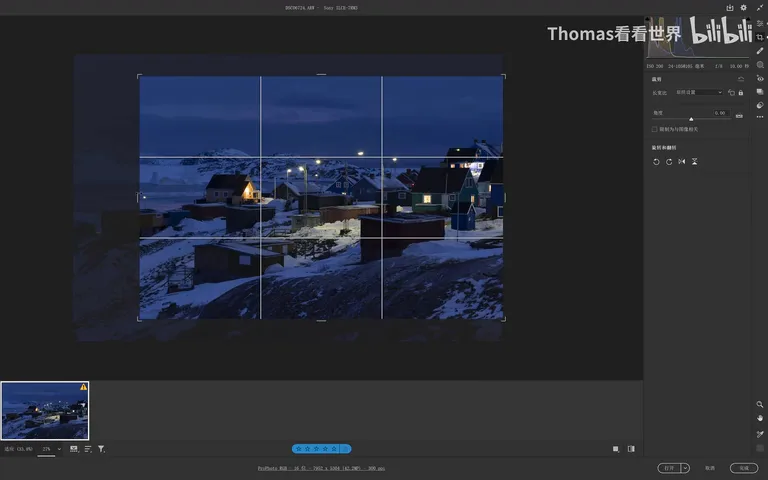Open the Masking tool circle icon

760,65
